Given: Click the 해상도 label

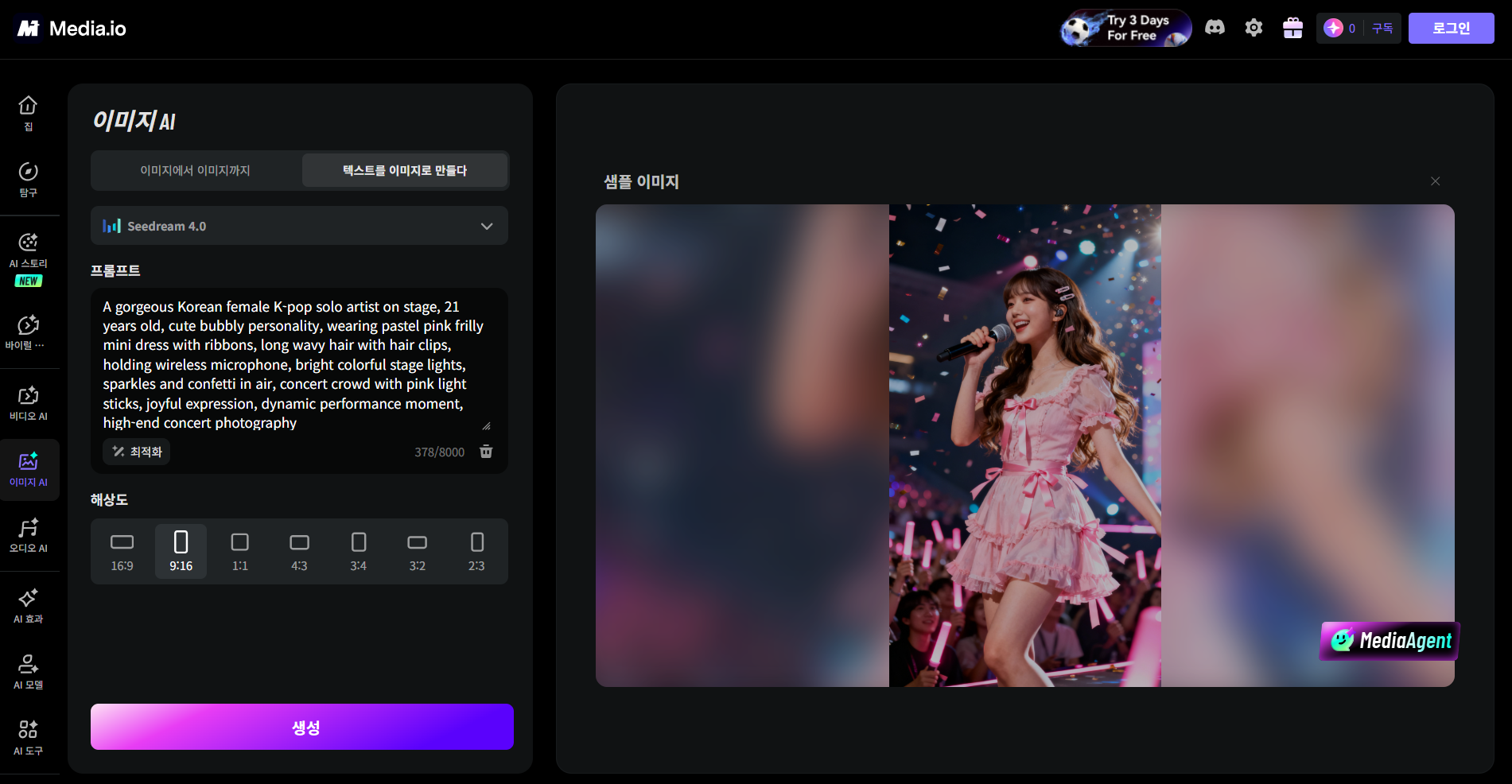Looking at the screenshot, I should point(109,499).
